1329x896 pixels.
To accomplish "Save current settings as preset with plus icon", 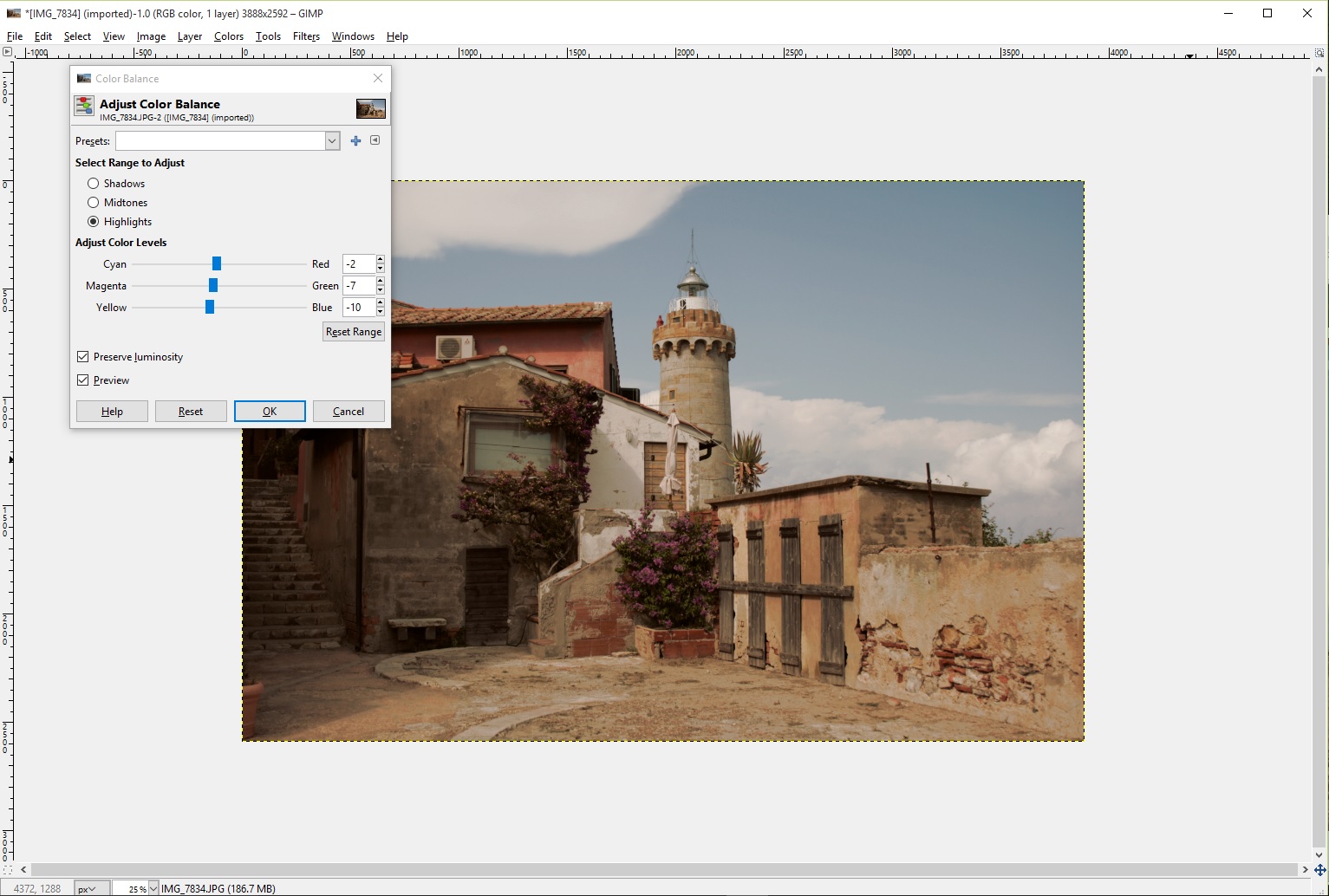I will [355, 140].
